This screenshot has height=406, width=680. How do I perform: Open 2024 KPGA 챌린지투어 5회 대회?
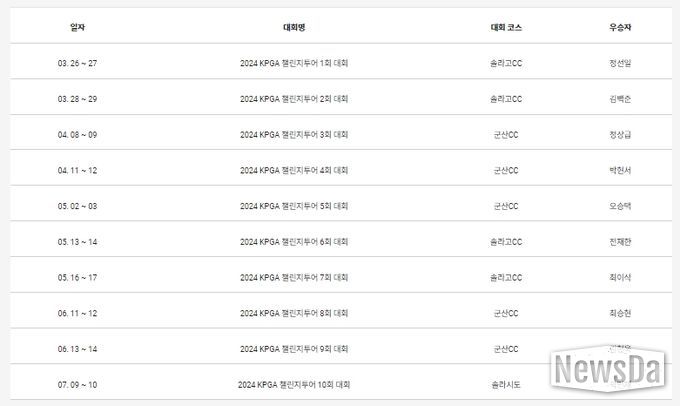pos(294,206)
